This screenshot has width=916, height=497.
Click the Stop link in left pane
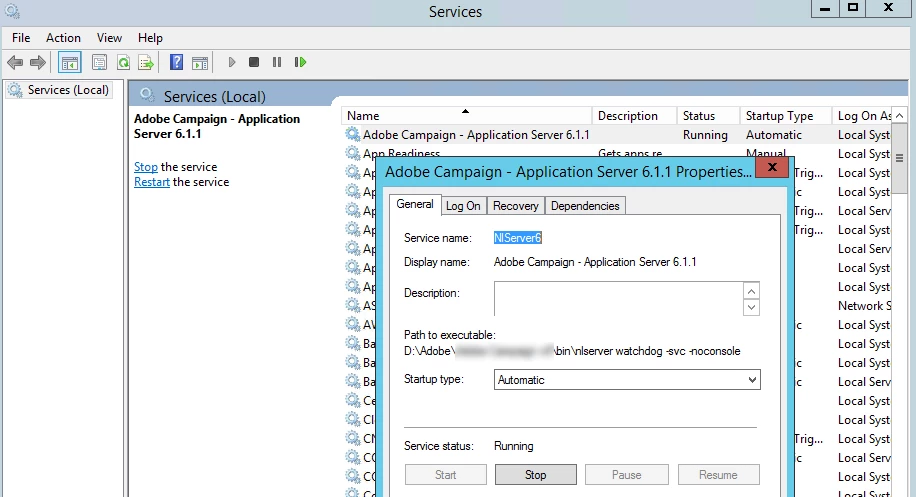145,167
